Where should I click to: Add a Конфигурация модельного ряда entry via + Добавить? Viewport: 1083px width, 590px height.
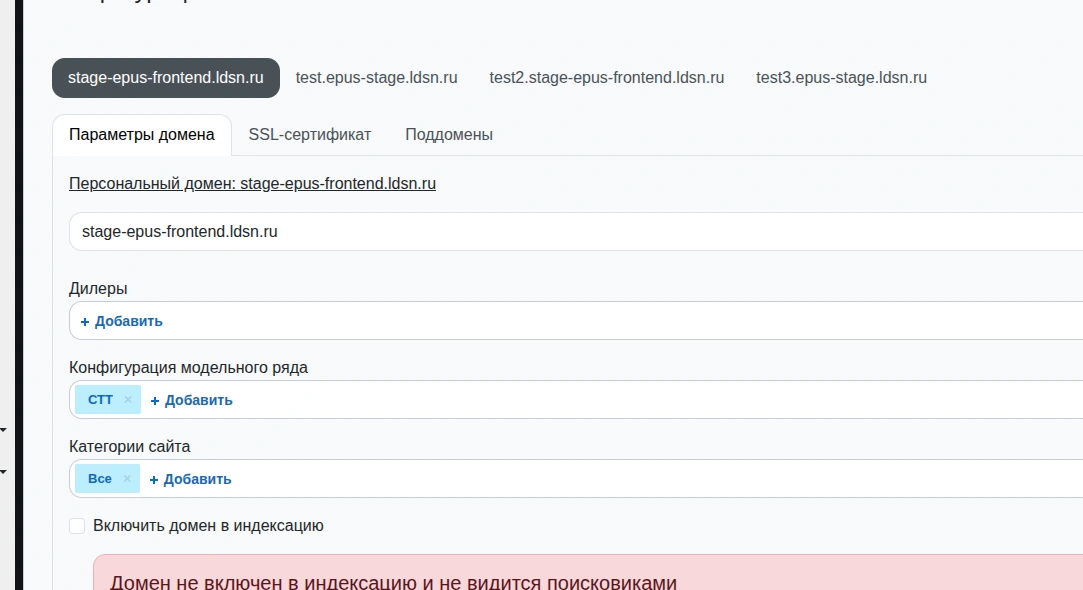(x=191, y=400)
